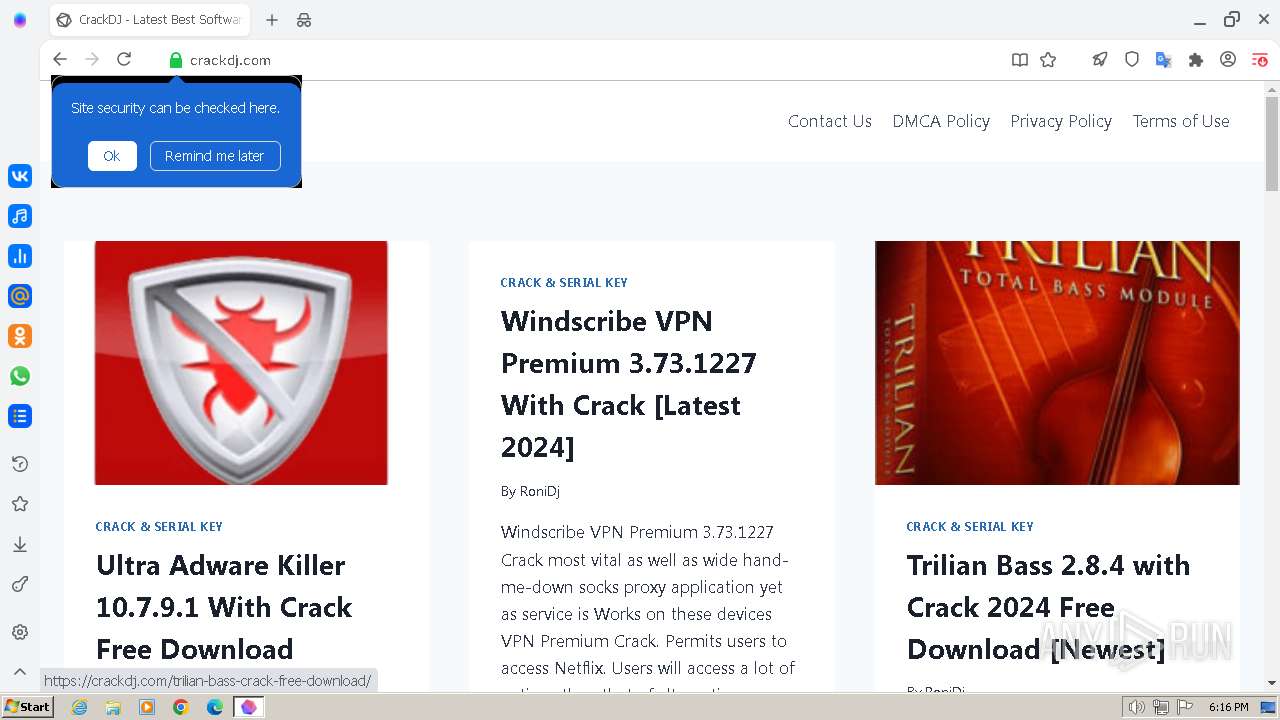Open Google Translate extension icon
The image size is (1280, 720).
click(x=1163, y=60)
